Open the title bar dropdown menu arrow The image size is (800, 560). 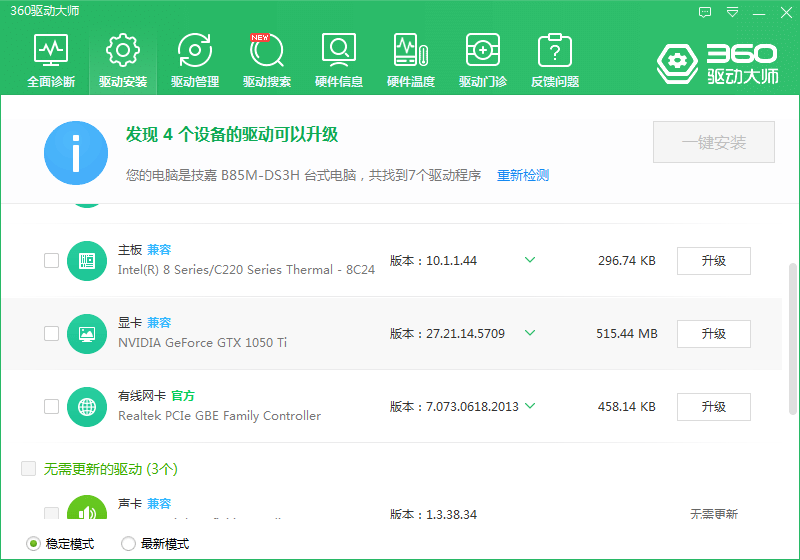pyautogui.click(x=732, y=12)
